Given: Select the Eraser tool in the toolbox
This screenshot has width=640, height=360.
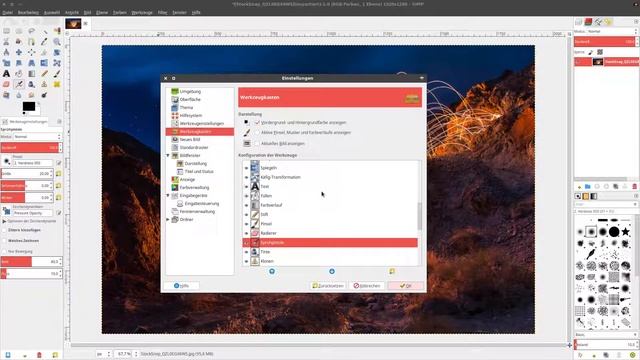Looking at the screenshot, I should pos(6,84).
